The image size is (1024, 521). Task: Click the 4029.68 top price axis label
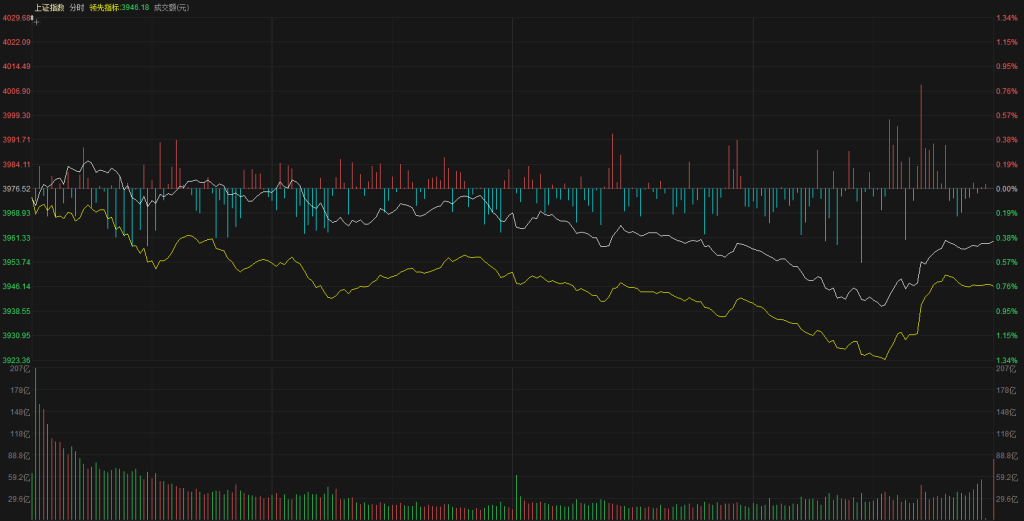tap(16, 18)
